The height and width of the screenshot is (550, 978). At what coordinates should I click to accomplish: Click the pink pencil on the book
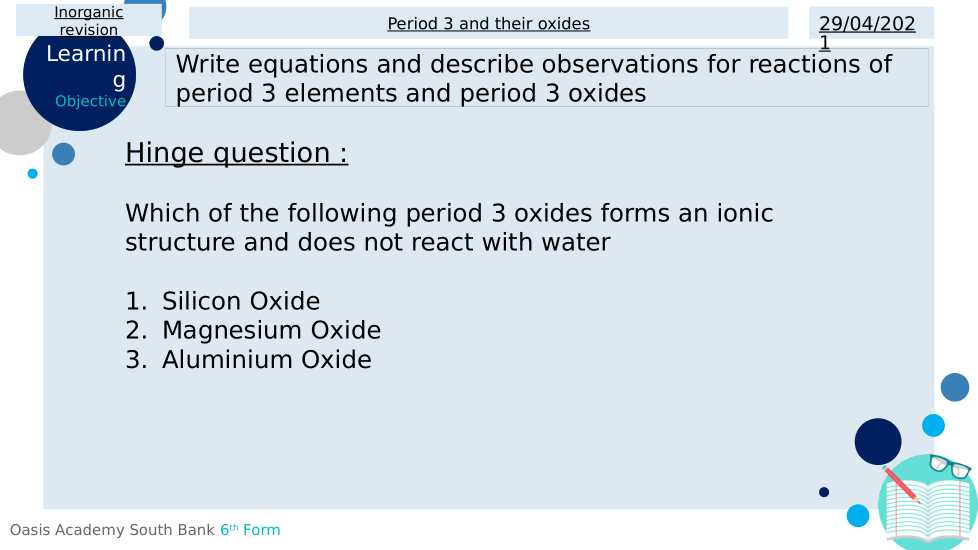[900, 484]
